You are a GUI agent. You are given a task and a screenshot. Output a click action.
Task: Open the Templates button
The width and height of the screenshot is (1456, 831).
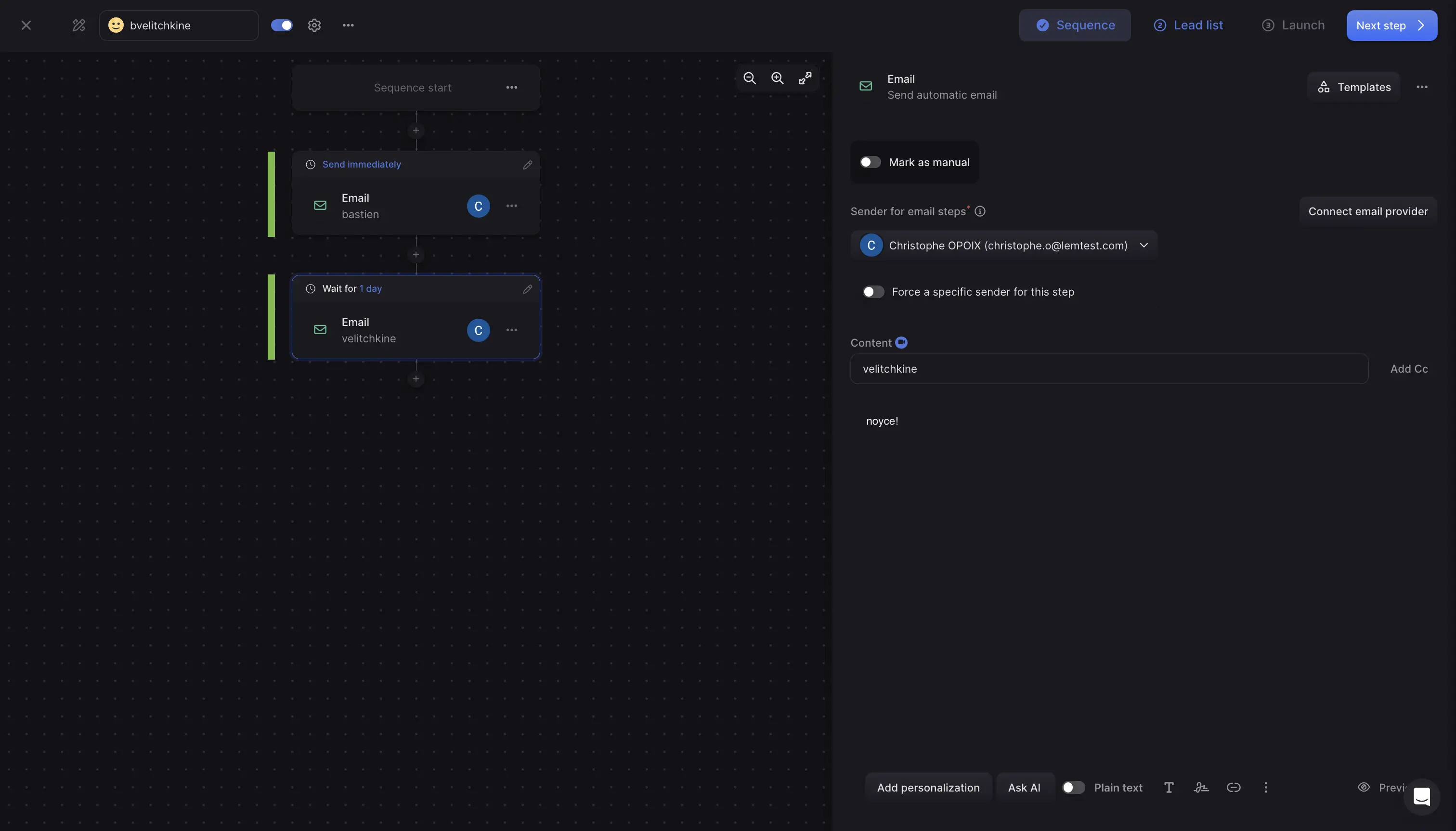coord(1353,87)
